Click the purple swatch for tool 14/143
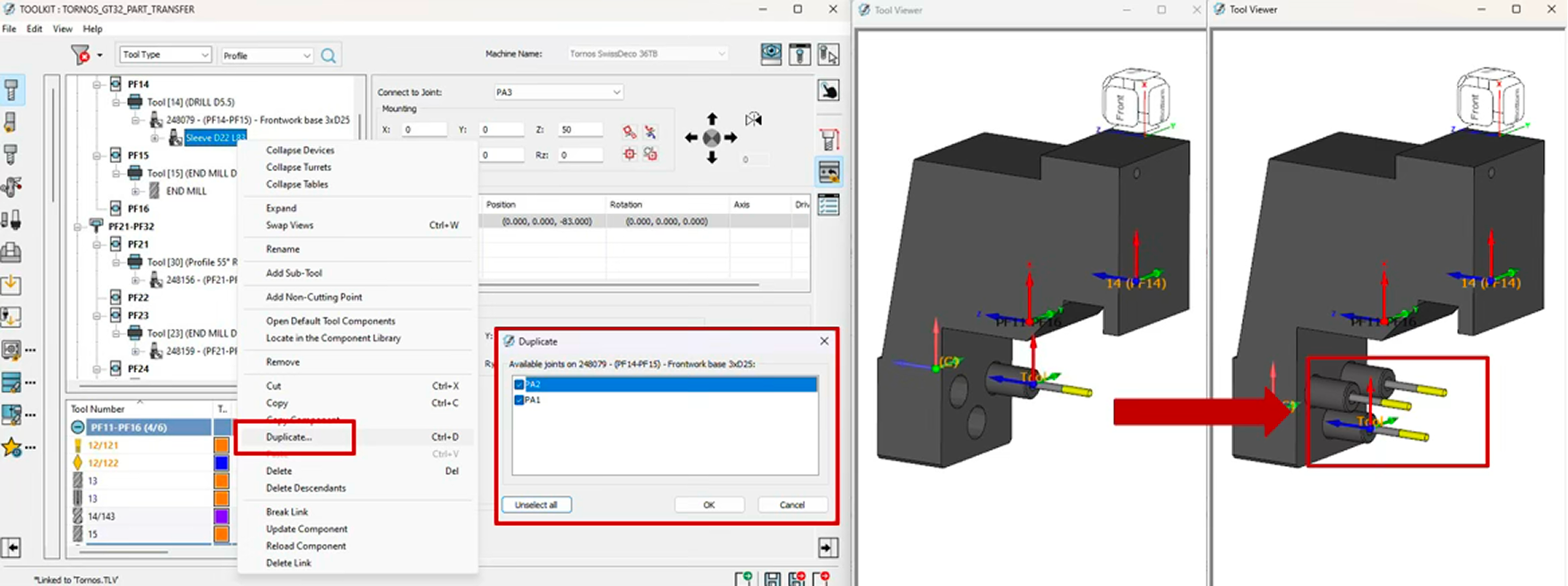Image resolution: width=1568 pixels, height=586 pixels. coord(221,516)
